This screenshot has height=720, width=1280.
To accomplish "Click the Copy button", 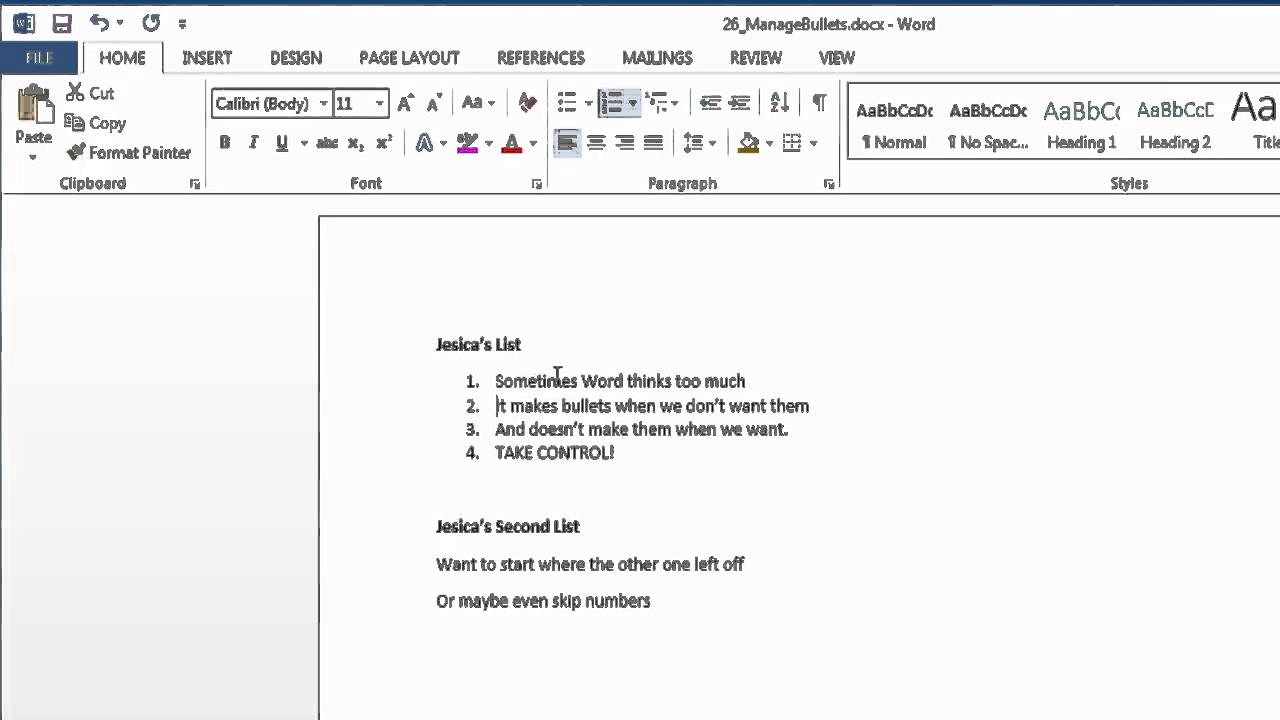I will (x=95, y=123).
